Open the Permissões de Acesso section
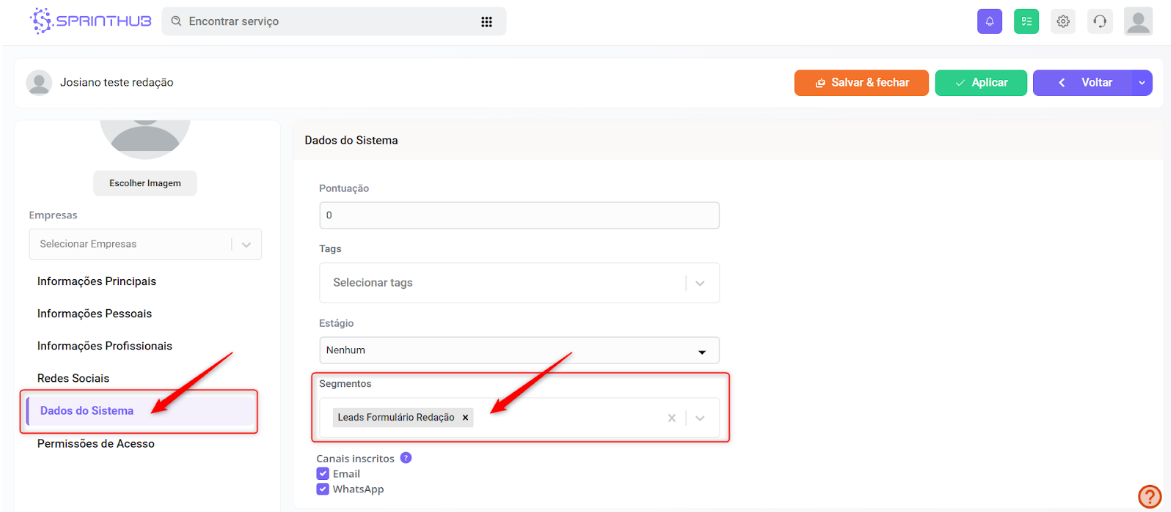Viewport: 1171px width, 512px height. 96,443
